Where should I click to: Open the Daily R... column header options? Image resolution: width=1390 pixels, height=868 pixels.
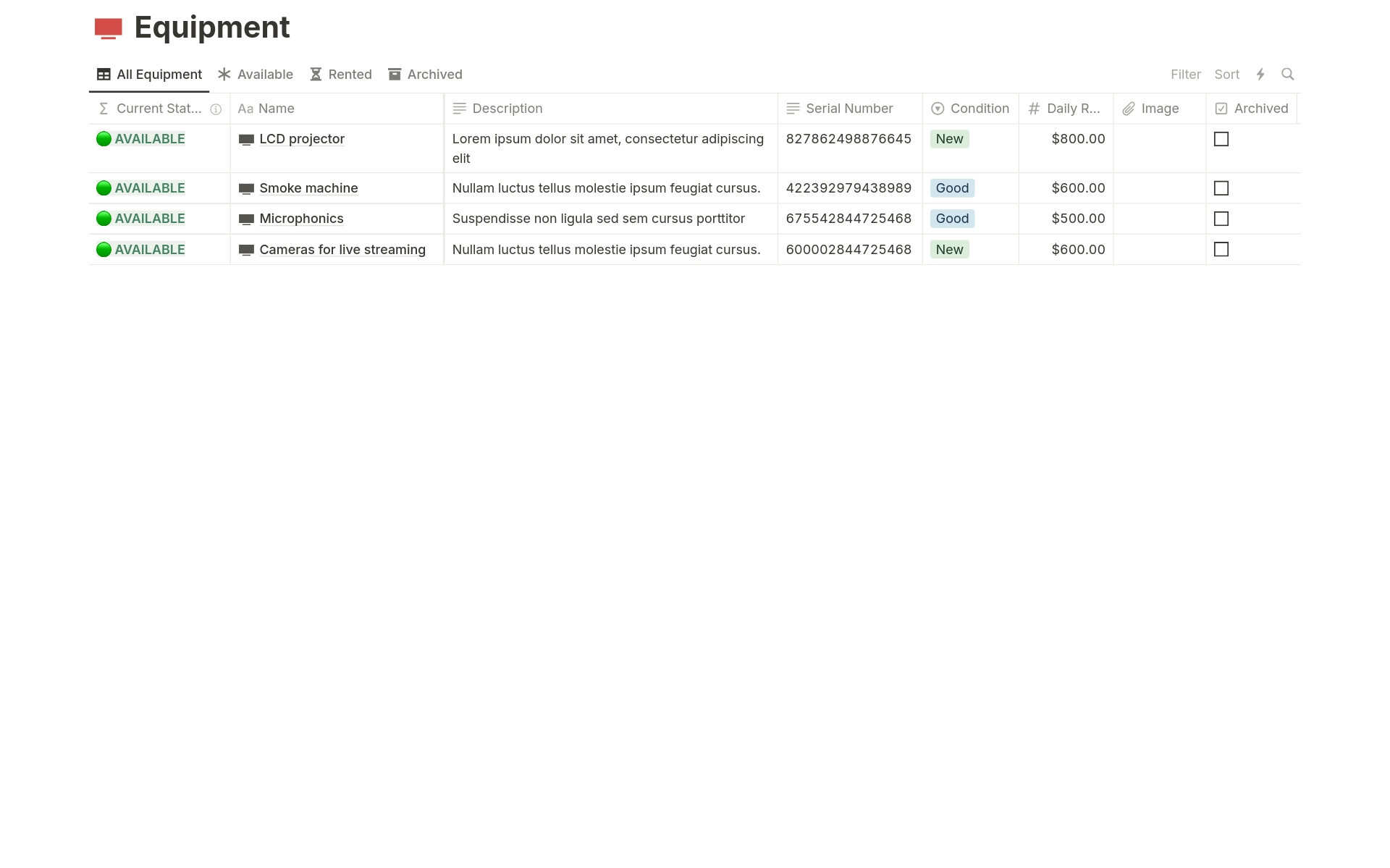(1065, 109)
